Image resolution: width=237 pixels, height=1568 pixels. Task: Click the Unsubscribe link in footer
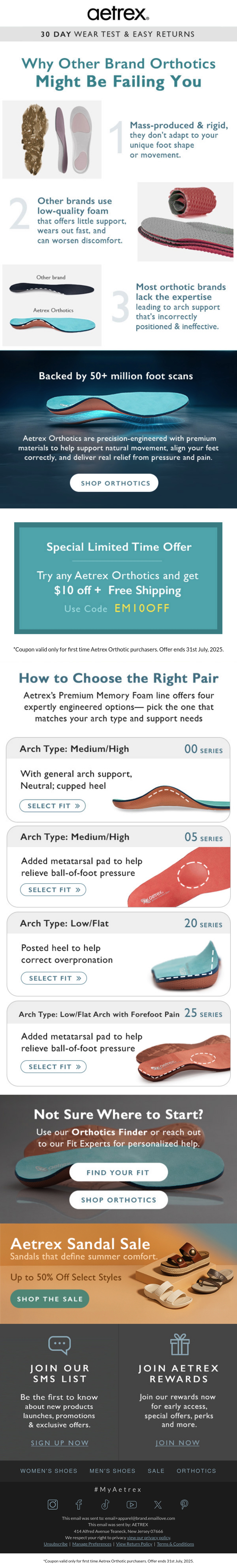(x=55, y=1544)
